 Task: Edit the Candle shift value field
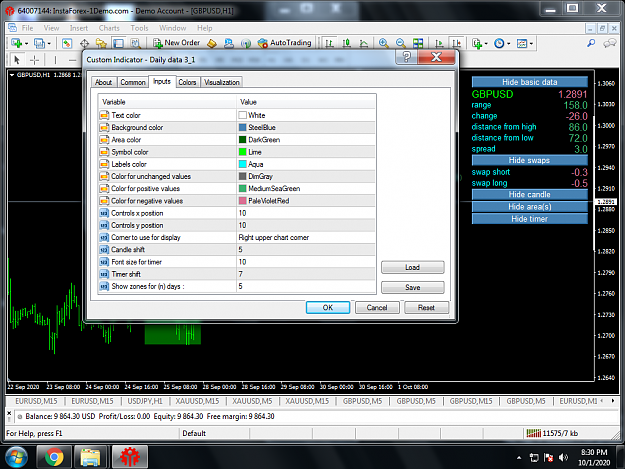pyautogui.click(x=306, y=249)
